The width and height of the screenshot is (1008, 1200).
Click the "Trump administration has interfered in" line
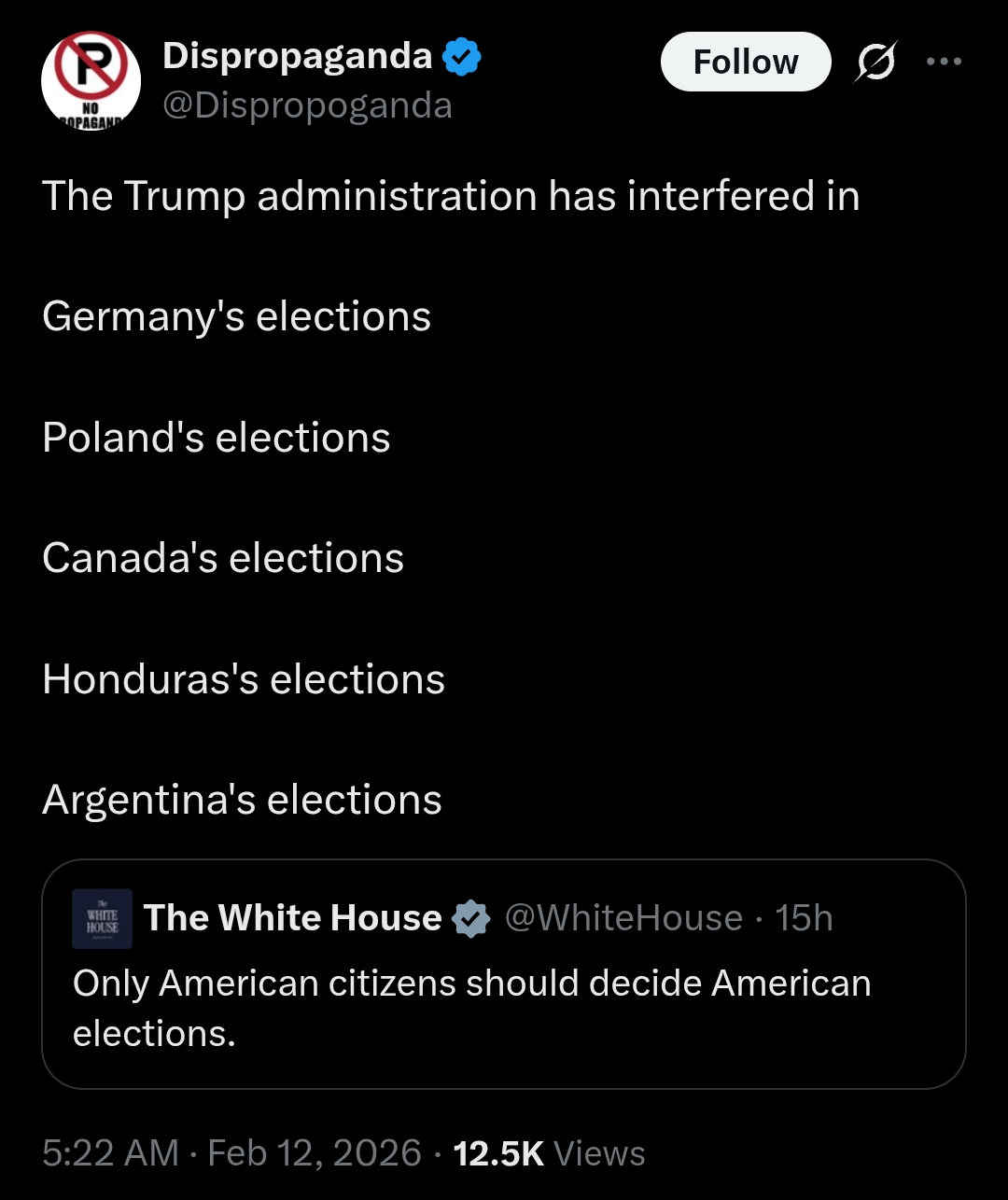point(451,196)
